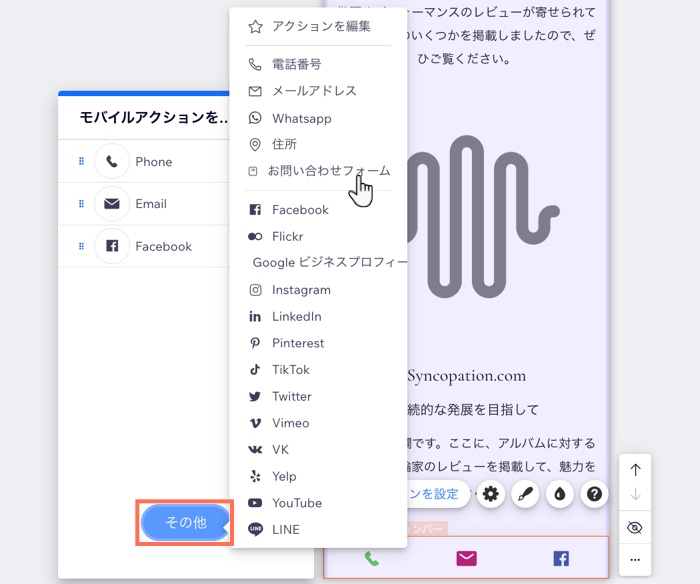Open settings gear in floating toolbar

point(490,494)
